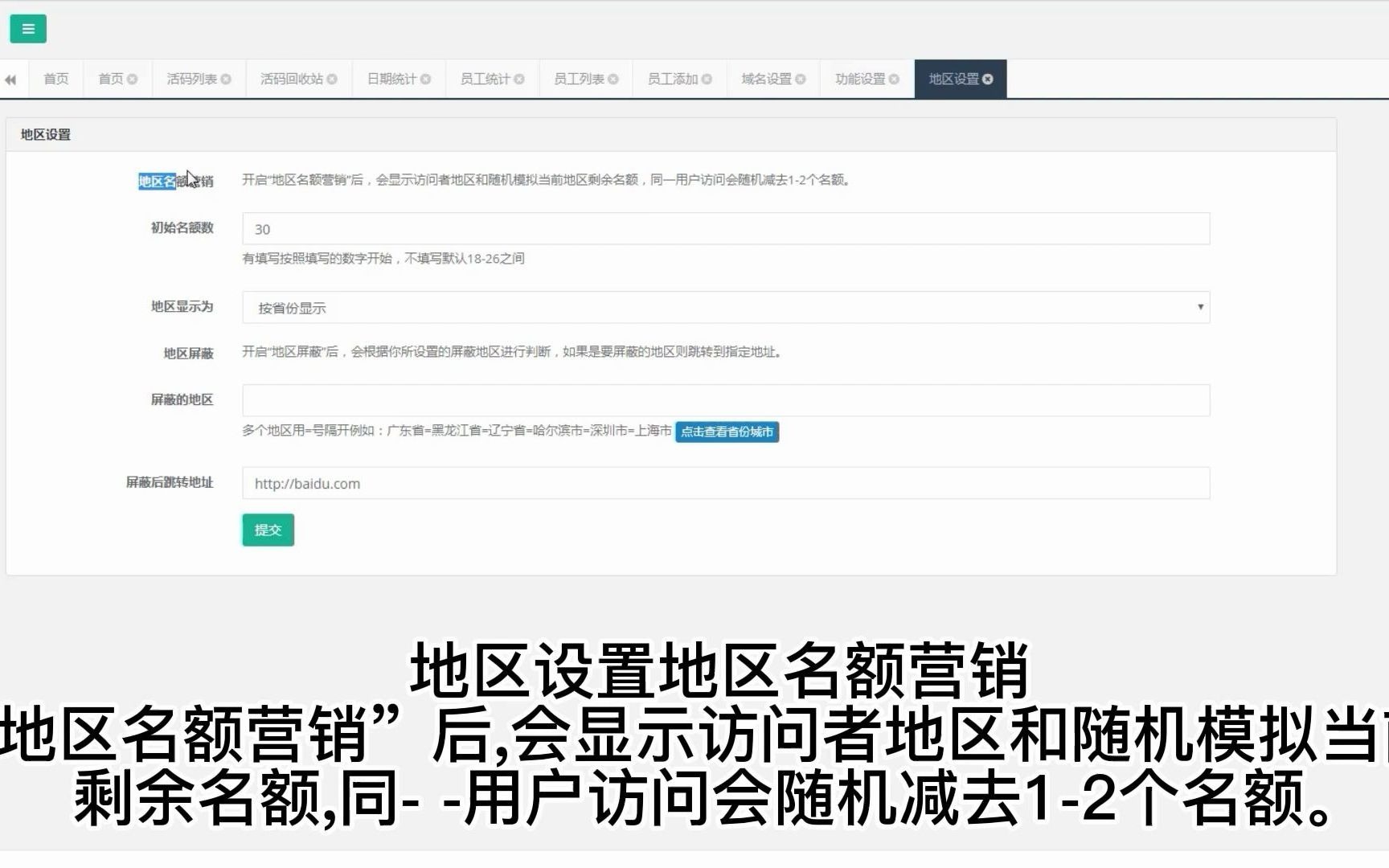Viewport: 1389px width, 868px height.
Task: Click the 初始名额数 input field showing 30
Action: point(726,229)
